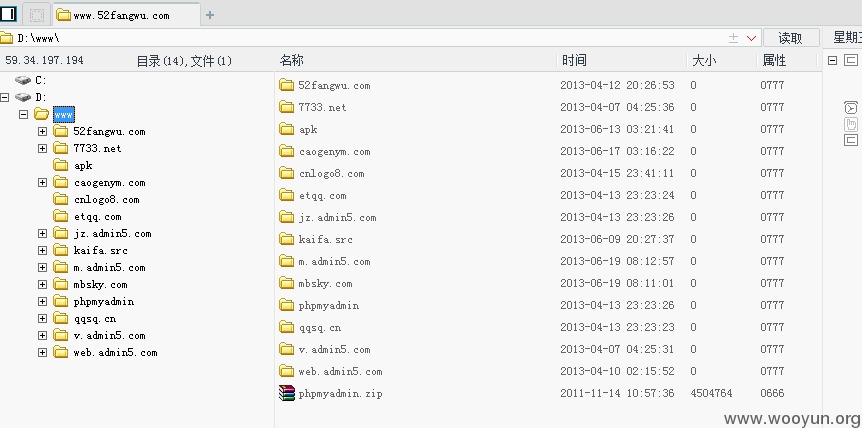Image resolution: width=862 pixels, height=428 pixels.
Task: Expand m.admin5.com in the tree
Action: (42, 268)
